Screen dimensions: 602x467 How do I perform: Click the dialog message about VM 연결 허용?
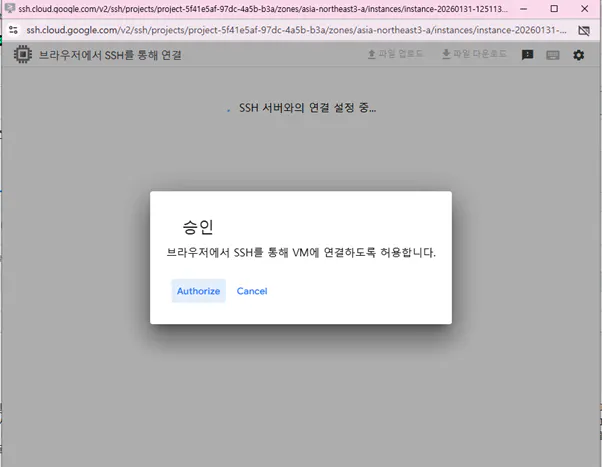301,252
